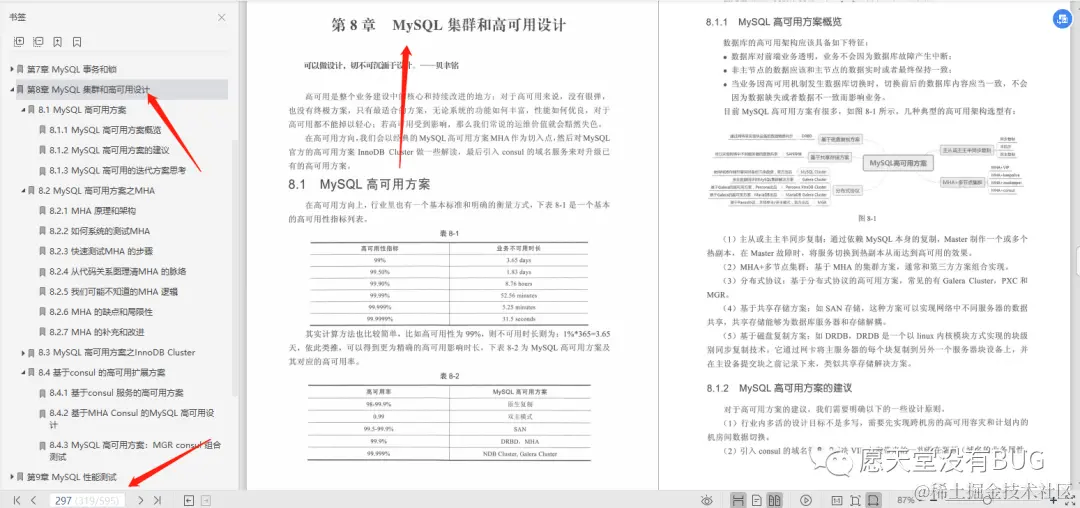The width and height of the screenshot is (1080, 508).
Task: Expand 8.3 MySQL 高可用方案之InnoDB Cluster node
Action: pyautogui.click(x=23, y=352)
